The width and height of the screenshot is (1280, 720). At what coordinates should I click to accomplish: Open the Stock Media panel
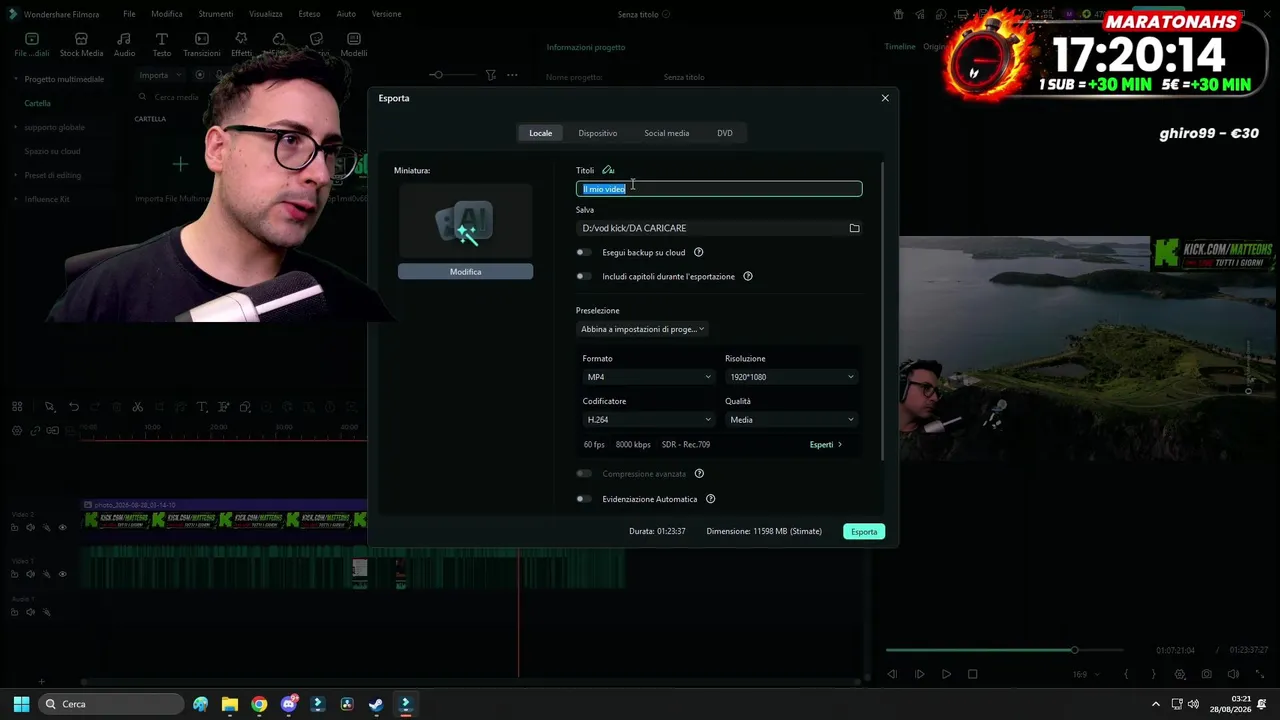[81, 44]
